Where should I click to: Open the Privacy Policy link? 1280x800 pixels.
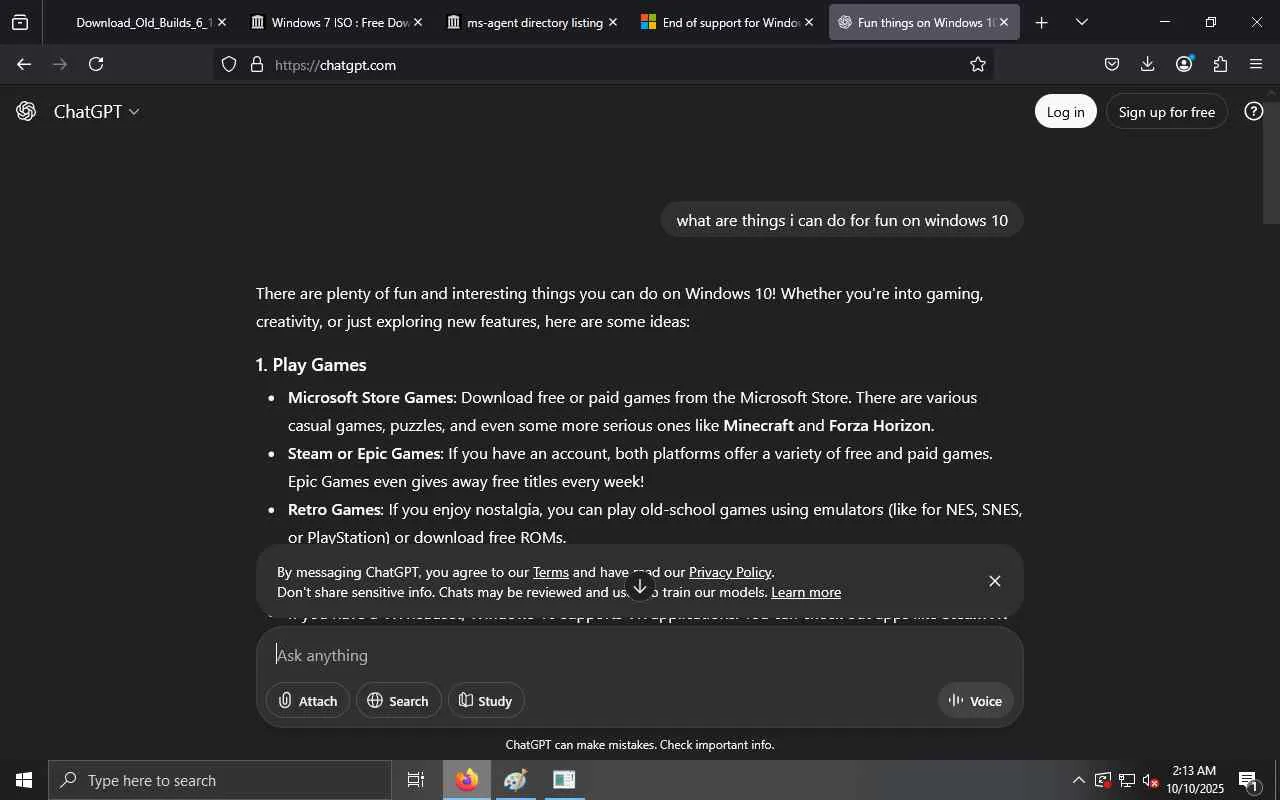pyautogui.click(x=730, y=573)
